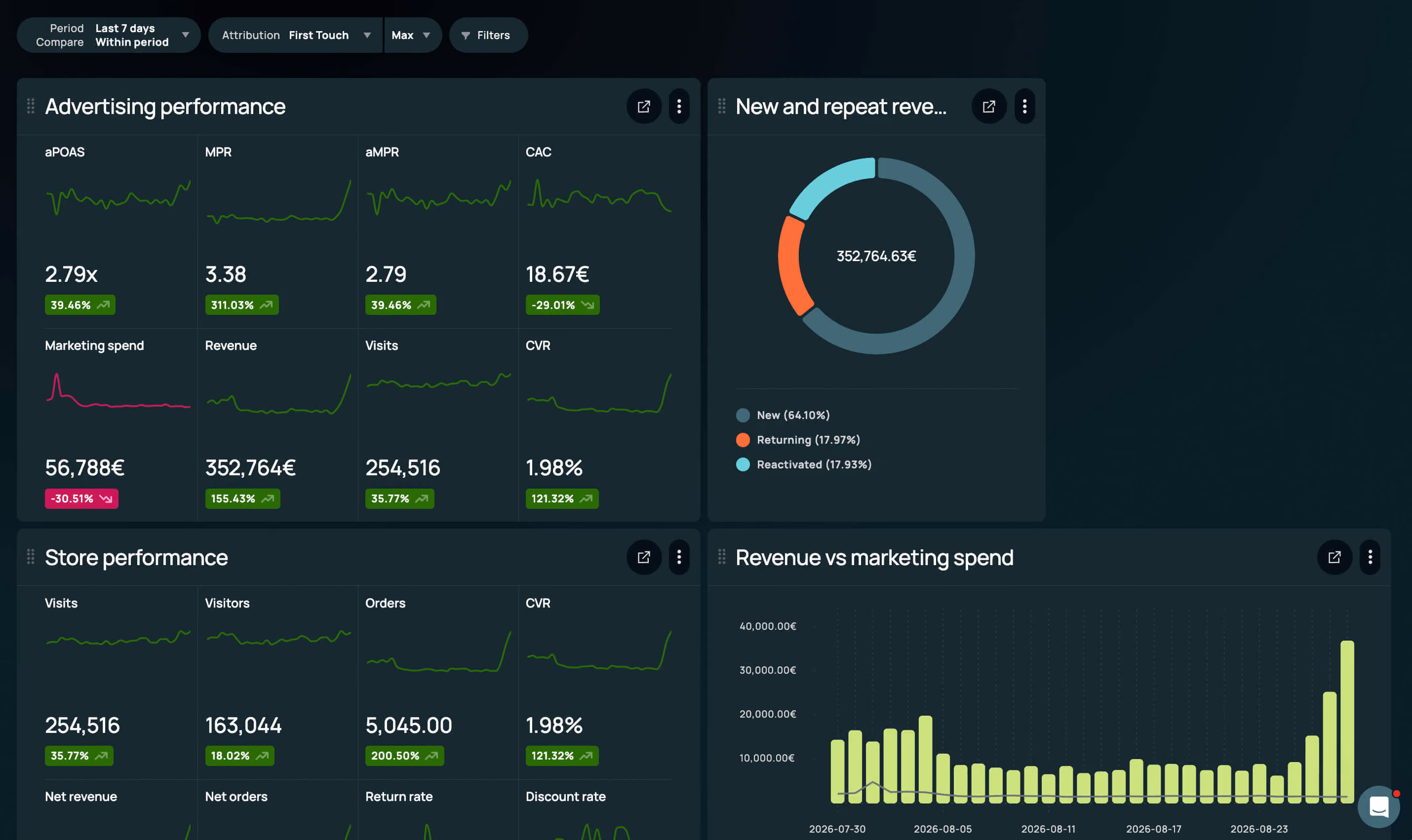This screenshot has height=840, width=1412.
Task: Click the Net revenue metric label
Action: 81,797
